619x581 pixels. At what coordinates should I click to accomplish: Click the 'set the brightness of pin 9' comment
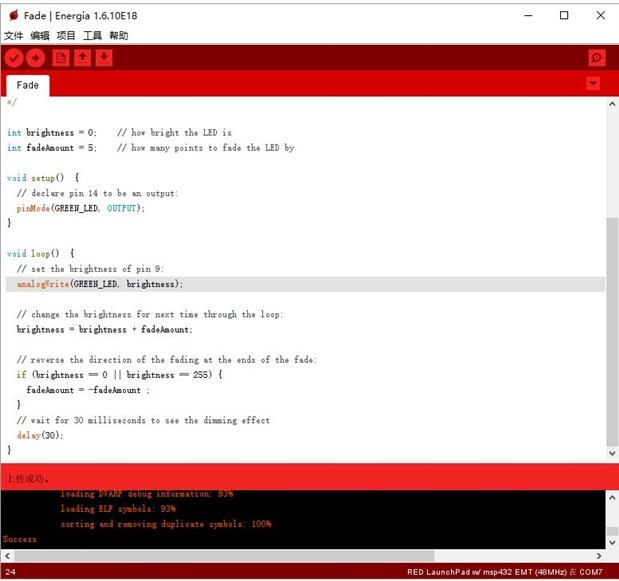(90, 269)
